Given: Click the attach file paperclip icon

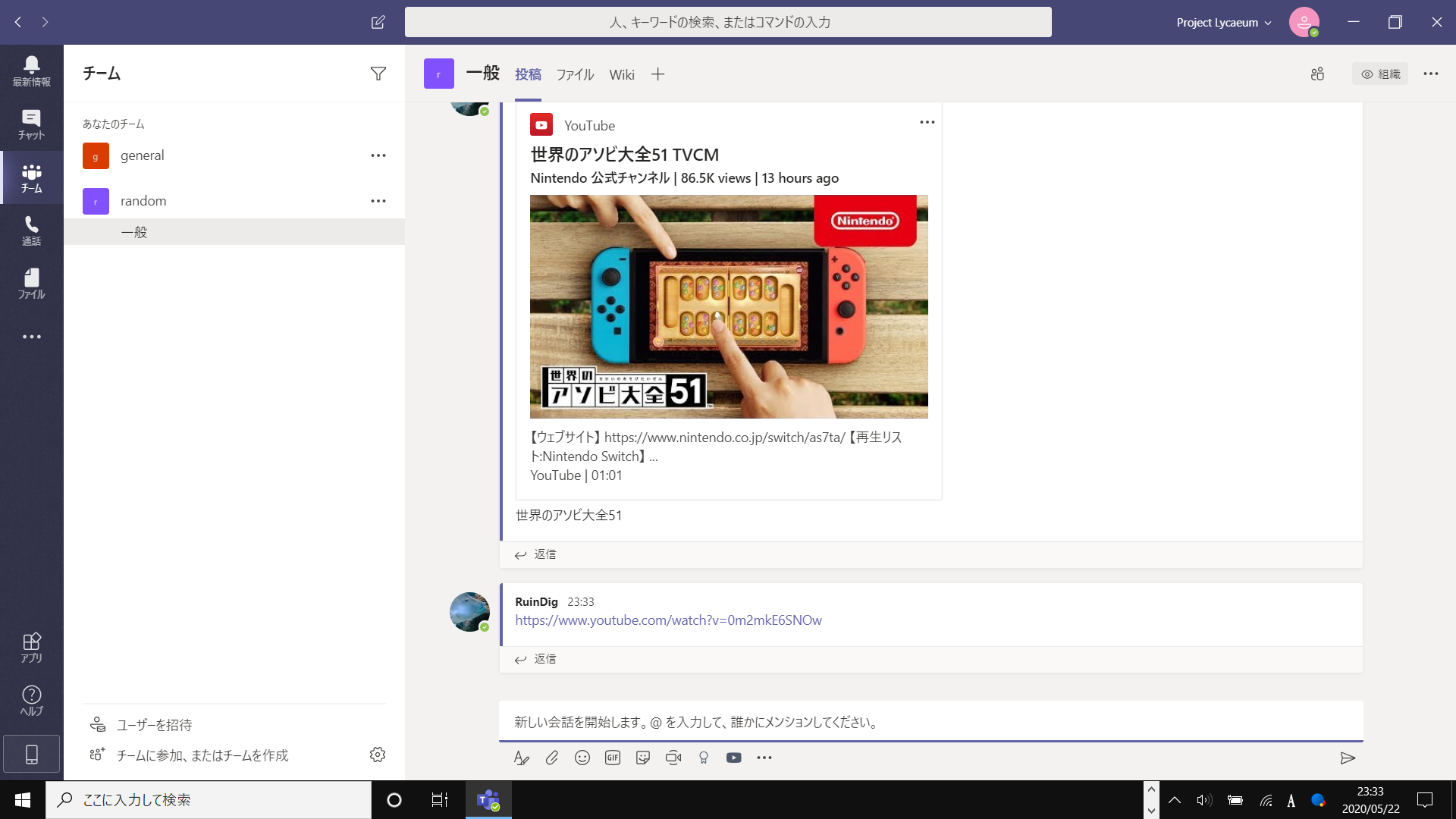Looking at the screenshot, I should (x=551, y=758).
